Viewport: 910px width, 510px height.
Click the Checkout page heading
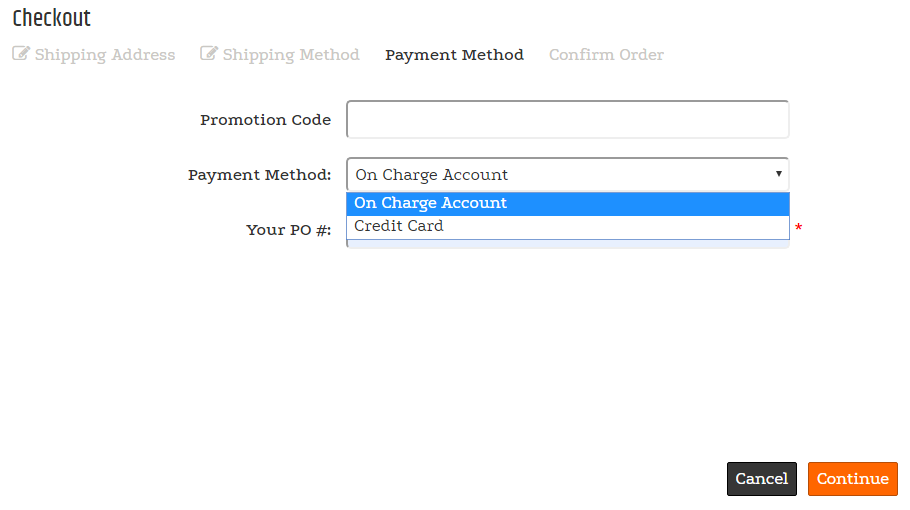51,18
